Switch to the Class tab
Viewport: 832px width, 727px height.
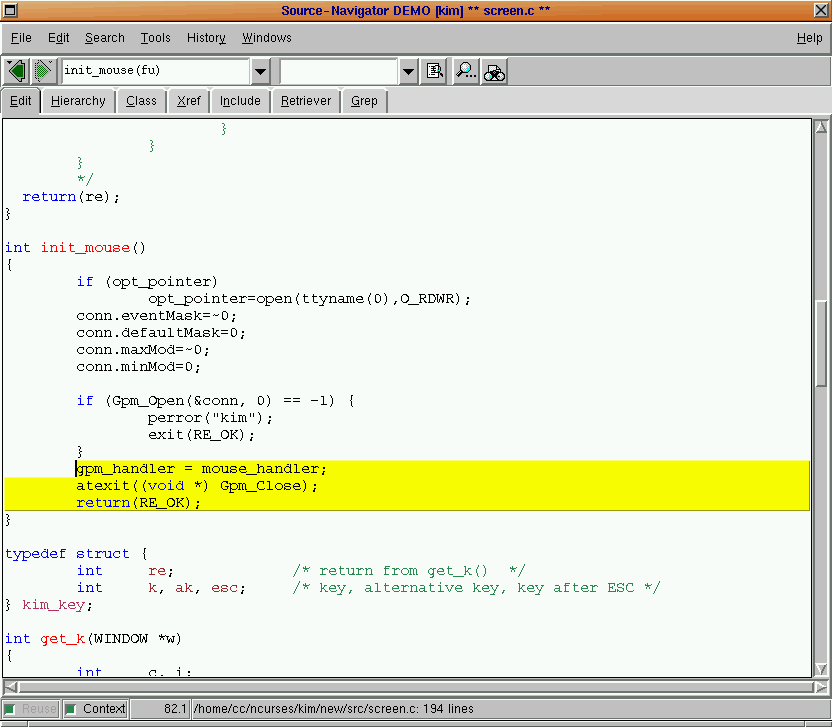pos(141,101)
